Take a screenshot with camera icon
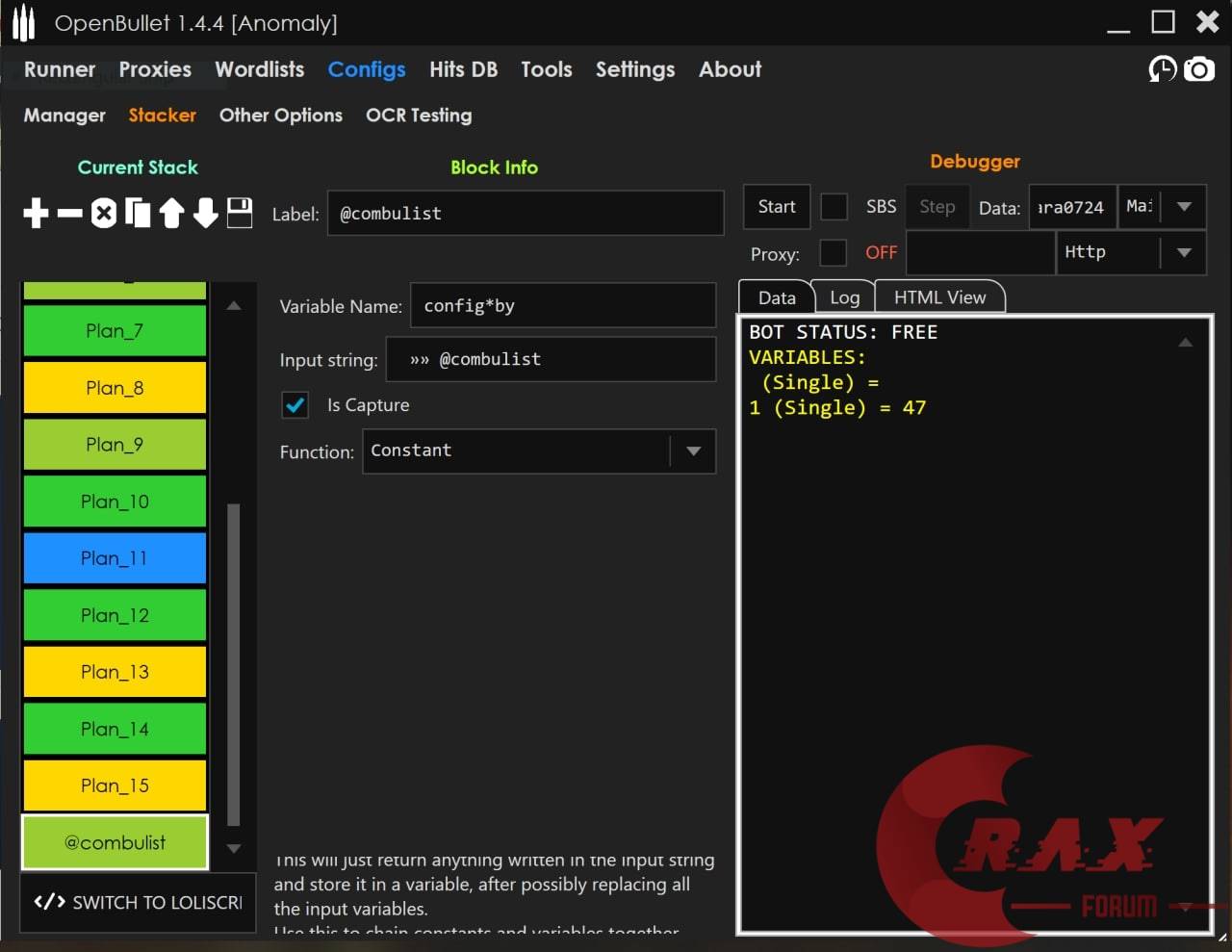Viewport: 1232px width, 952px height. point(1199,69)
